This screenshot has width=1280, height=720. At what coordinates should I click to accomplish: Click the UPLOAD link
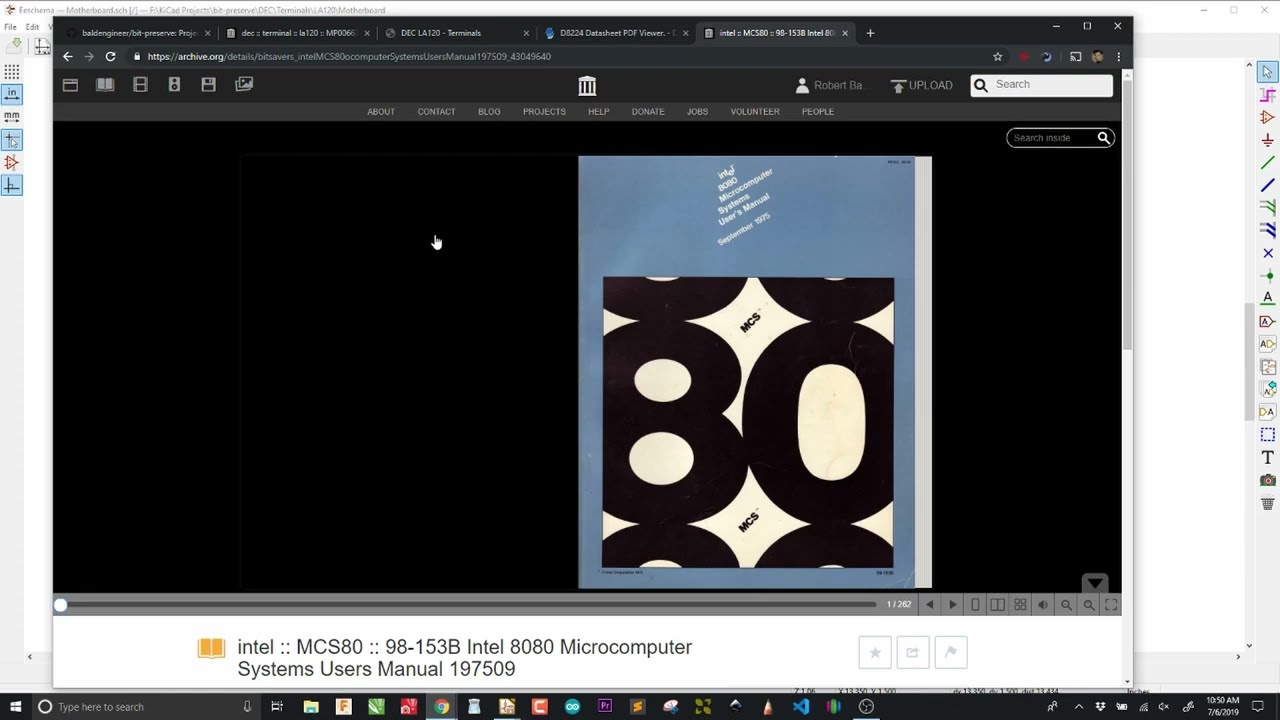tap(921, 86)
